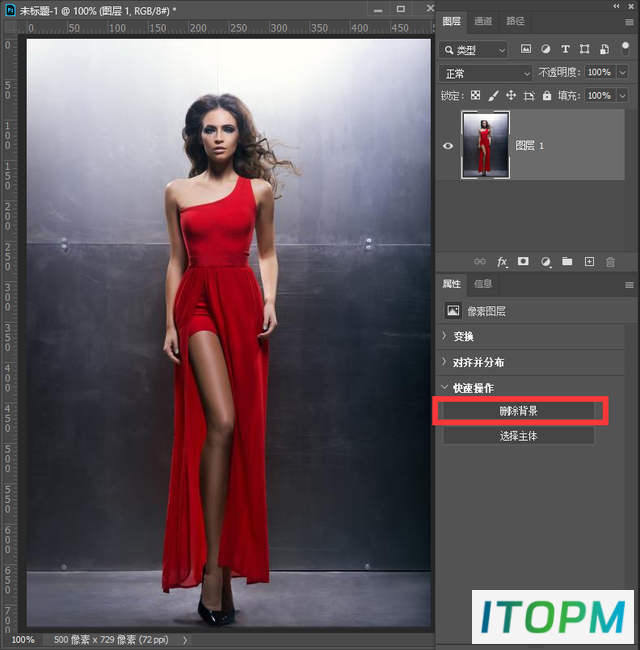The height and width of the screenshot is (650, 640).
Task: Delete the layer with trash icon
Action: tap(610, 262)
